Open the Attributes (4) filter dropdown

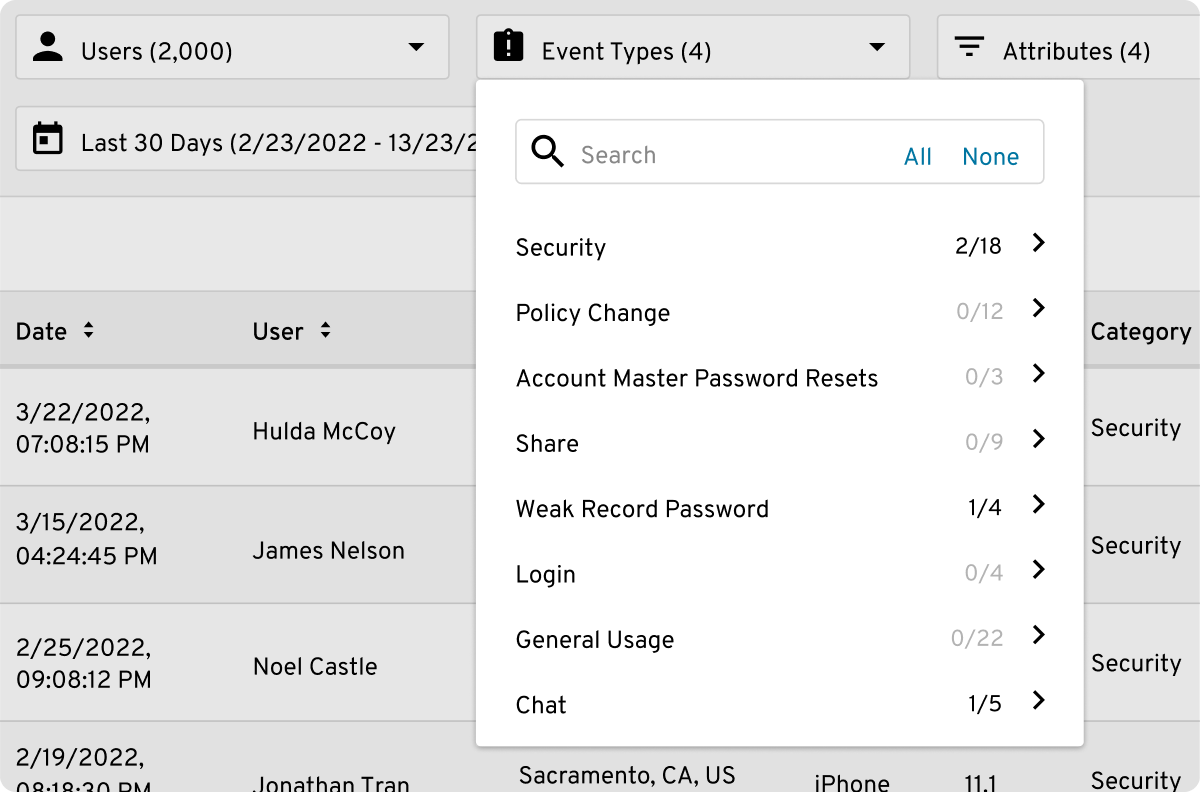(1068, 47)
